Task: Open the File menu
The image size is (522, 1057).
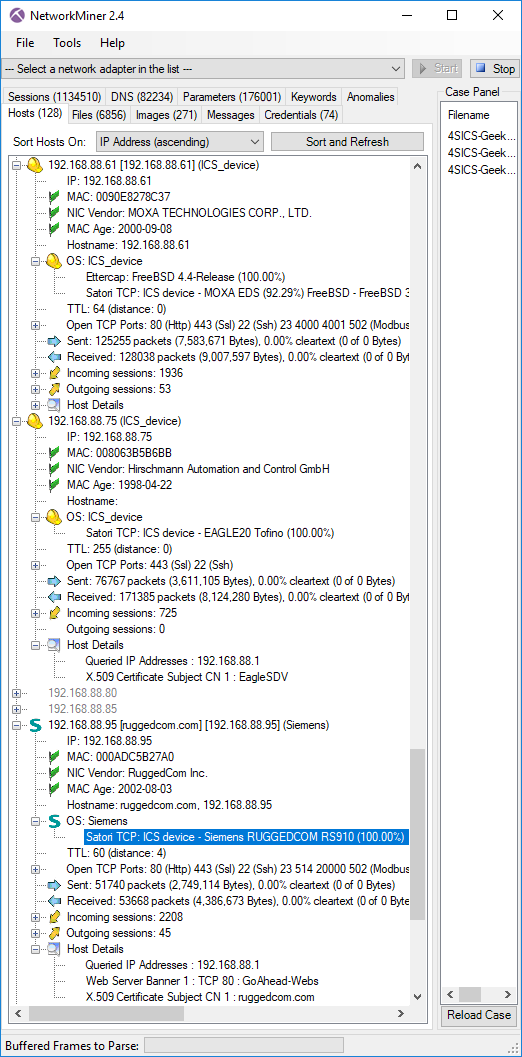Action: tap(25, 42)
